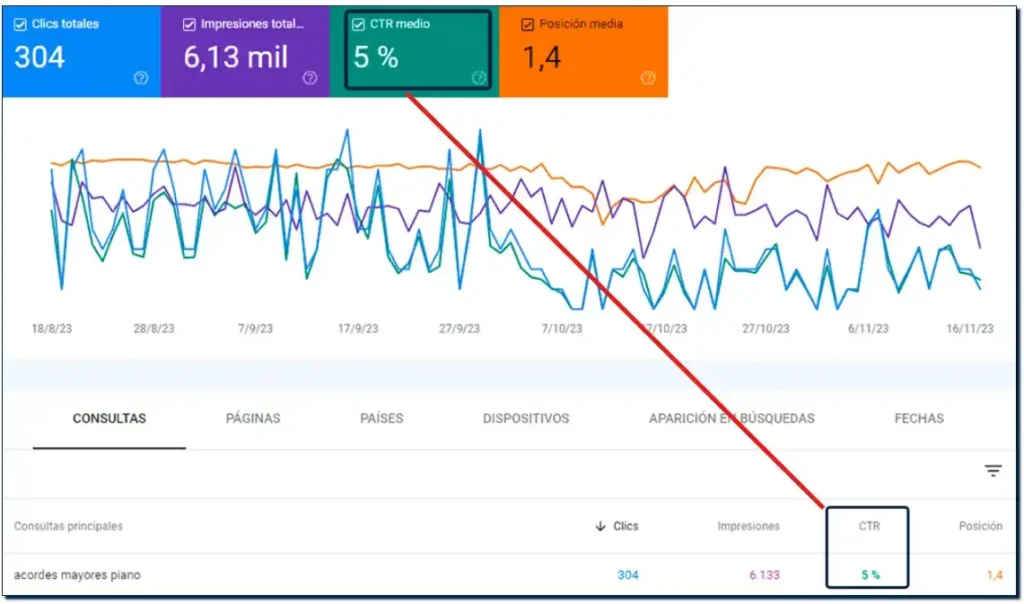The height and width of the screenshot is (604, 1024).
Task: Click the 6/11/23 chart date label
Action: coord(868,328)
